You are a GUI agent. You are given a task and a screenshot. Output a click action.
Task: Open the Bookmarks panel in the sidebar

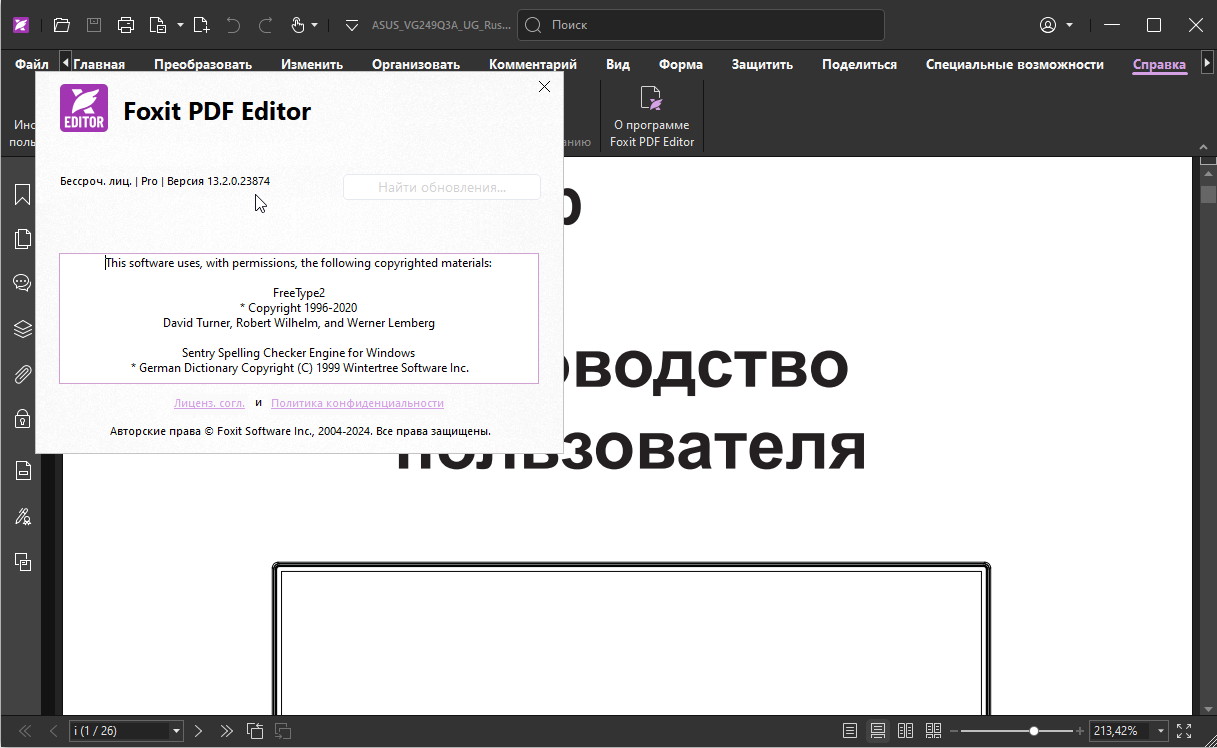coord(22,194)
